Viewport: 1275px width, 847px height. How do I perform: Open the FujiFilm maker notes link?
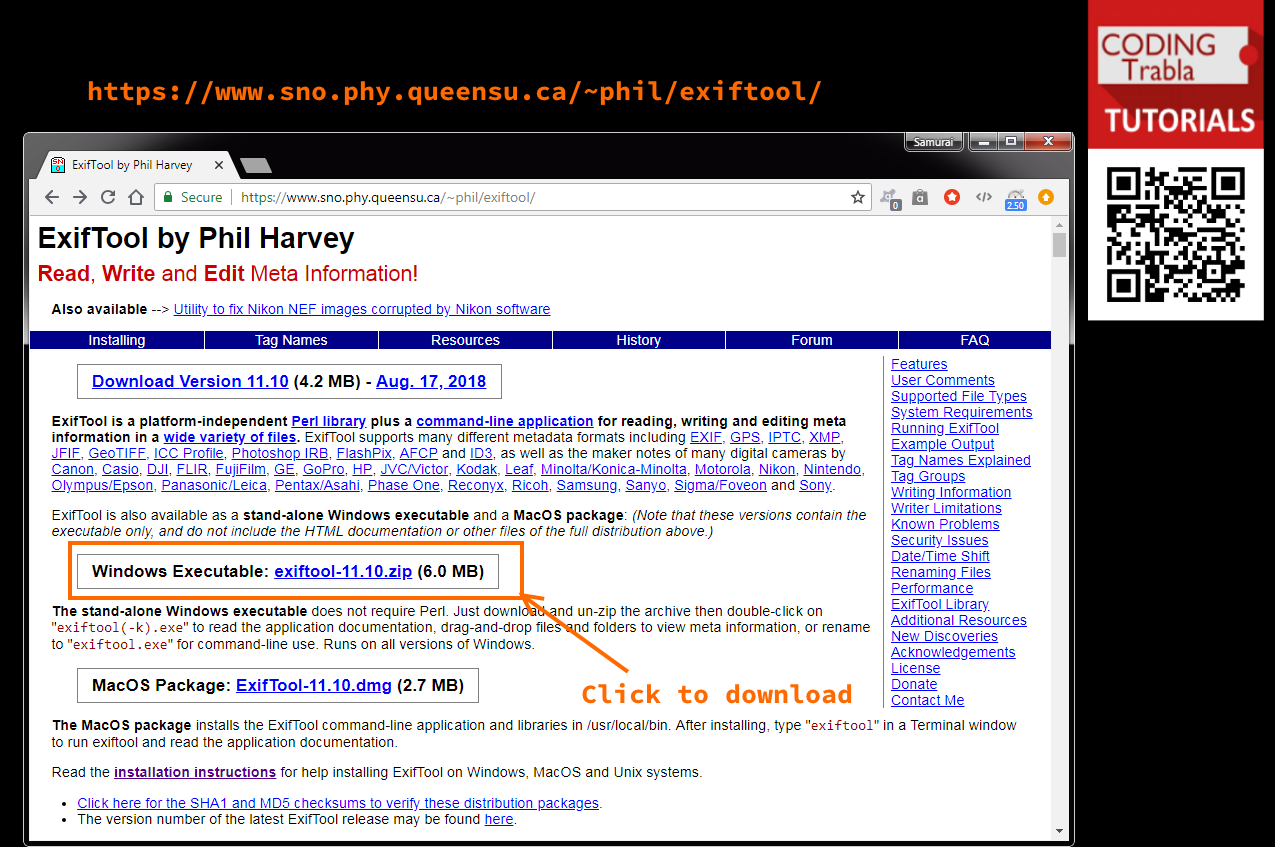pos(239,469)
